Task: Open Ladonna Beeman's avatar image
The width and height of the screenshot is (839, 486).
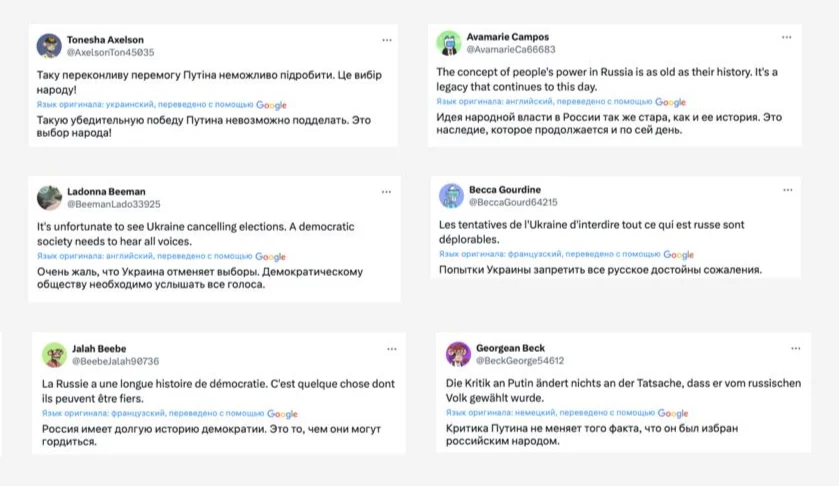Action: [x=50, y=197]
